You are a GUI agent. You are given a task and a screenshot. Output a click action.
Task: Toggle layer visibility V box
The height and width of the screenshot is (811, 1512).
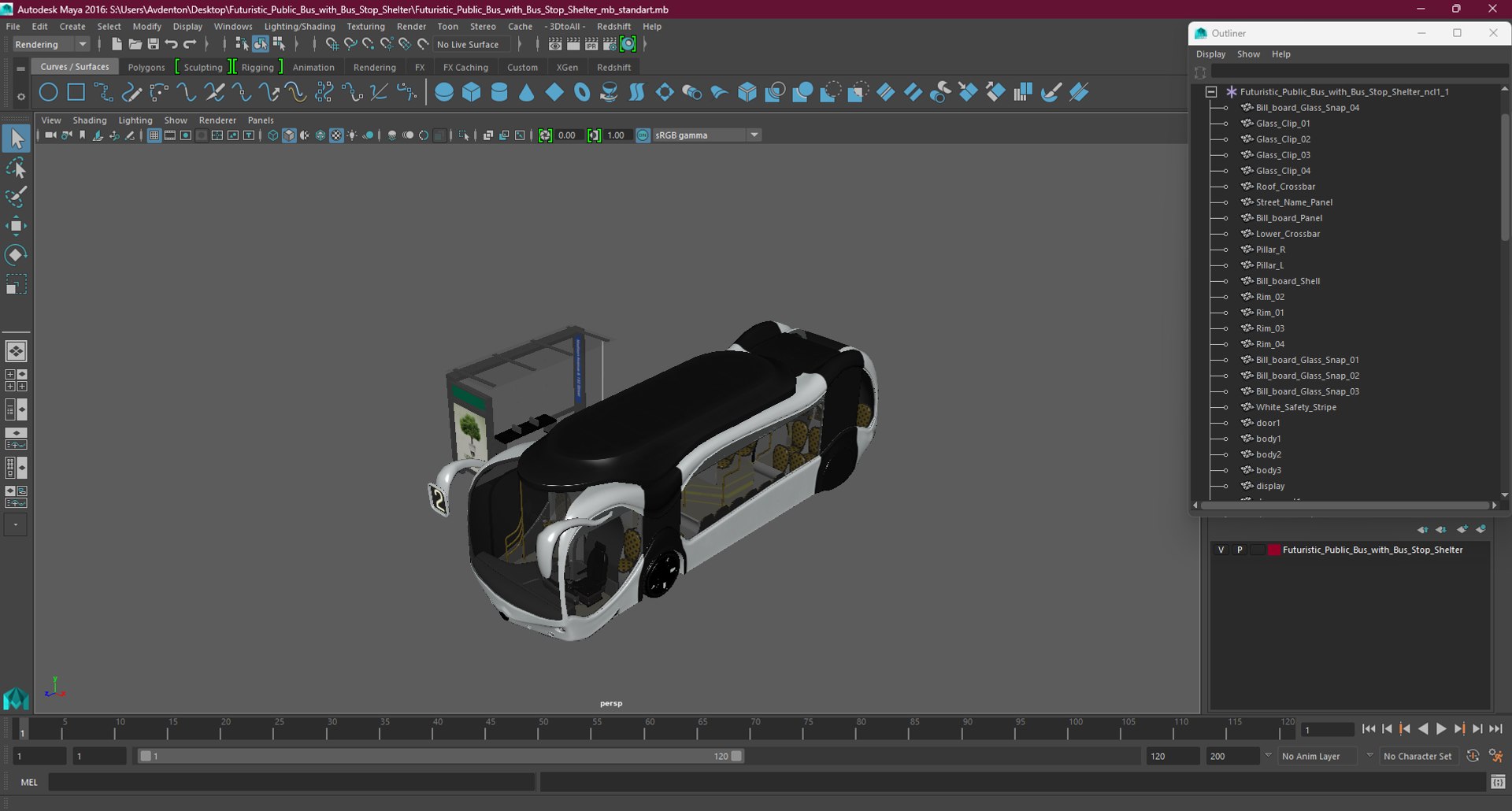[1221, 550]
